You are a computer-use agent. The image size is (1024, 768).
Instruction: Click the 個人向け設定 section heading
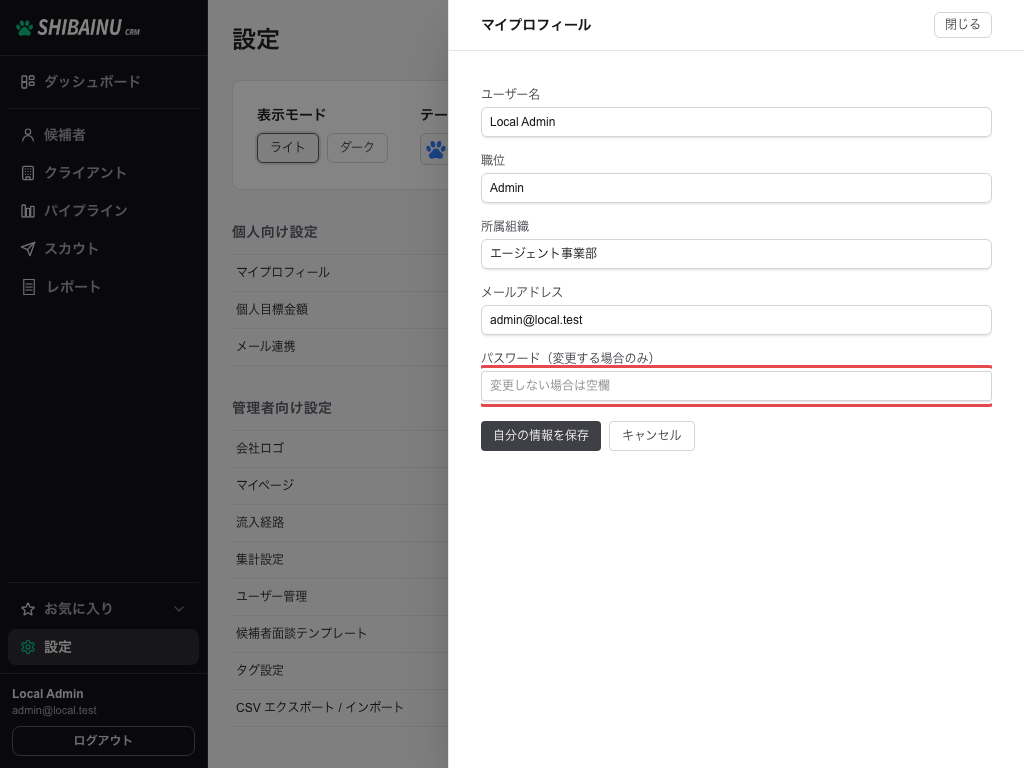(275, 232)
